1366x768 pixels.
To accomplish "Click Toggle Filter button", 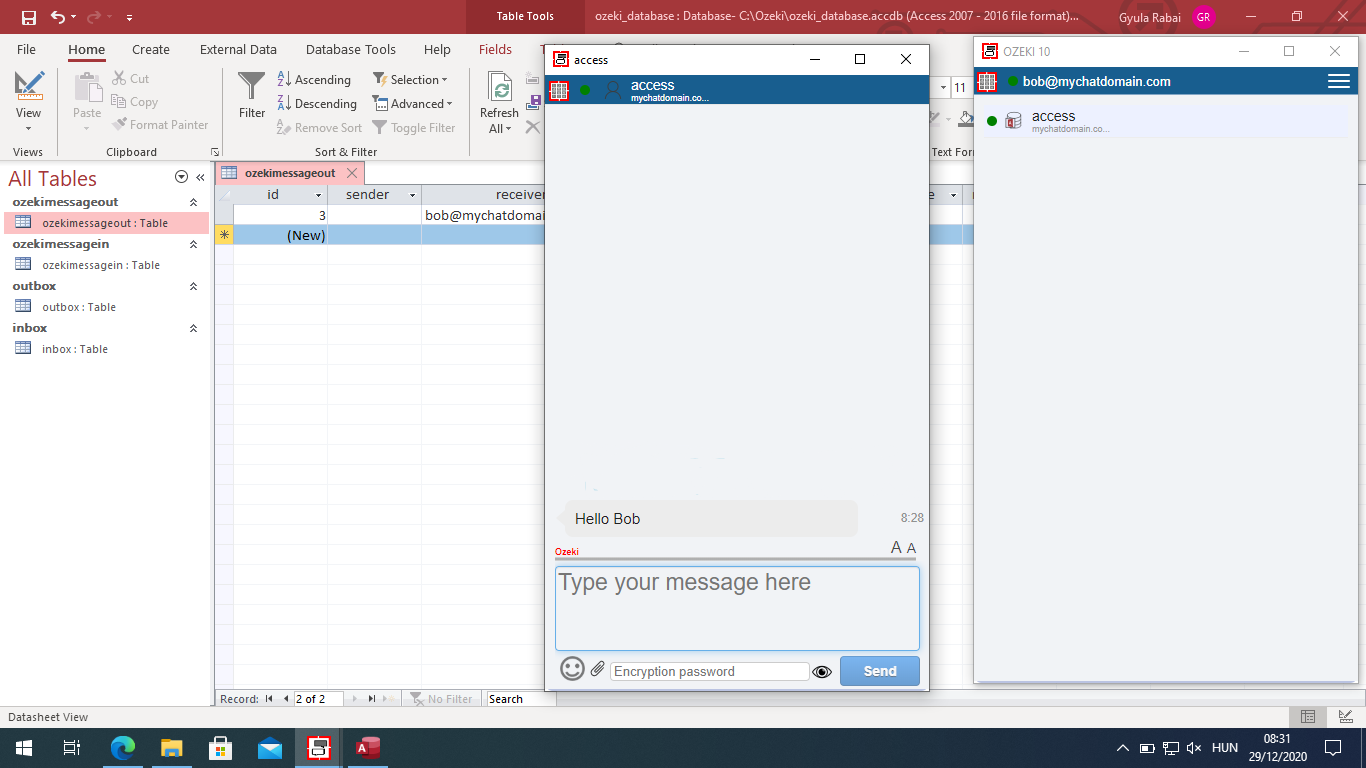I will coord(414,128).
